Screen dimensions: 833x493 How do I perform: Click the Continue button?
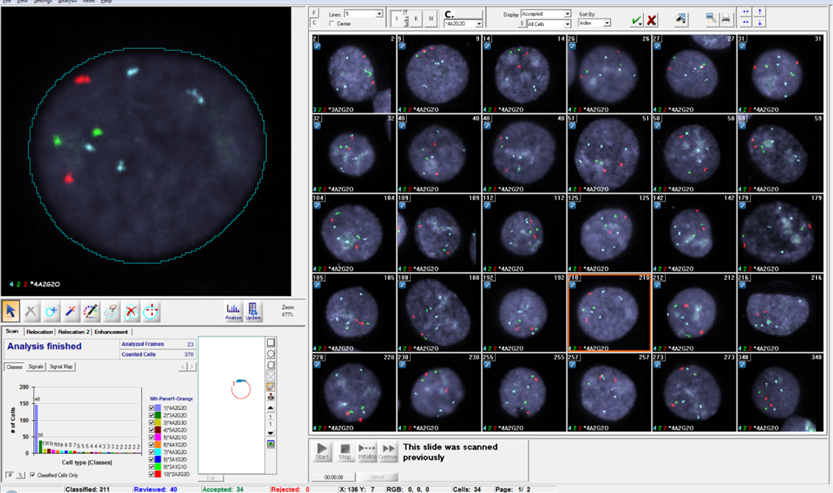coord(388,450)
